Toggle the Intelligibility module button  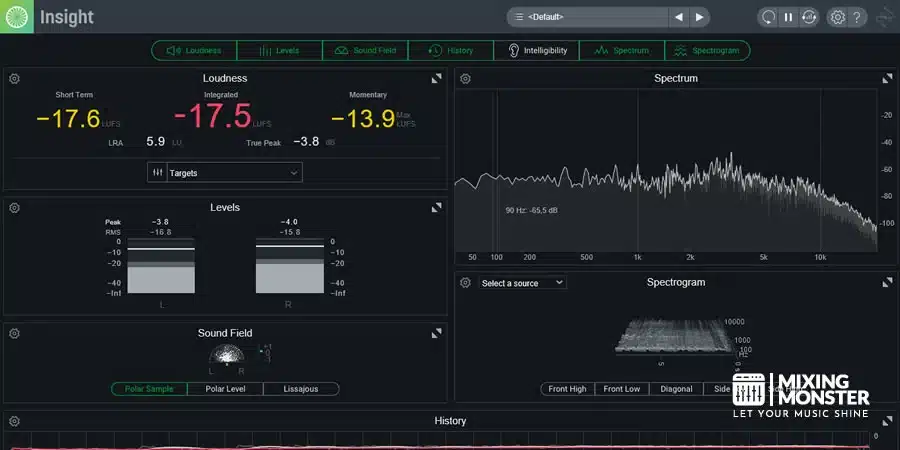coord(537,50)
